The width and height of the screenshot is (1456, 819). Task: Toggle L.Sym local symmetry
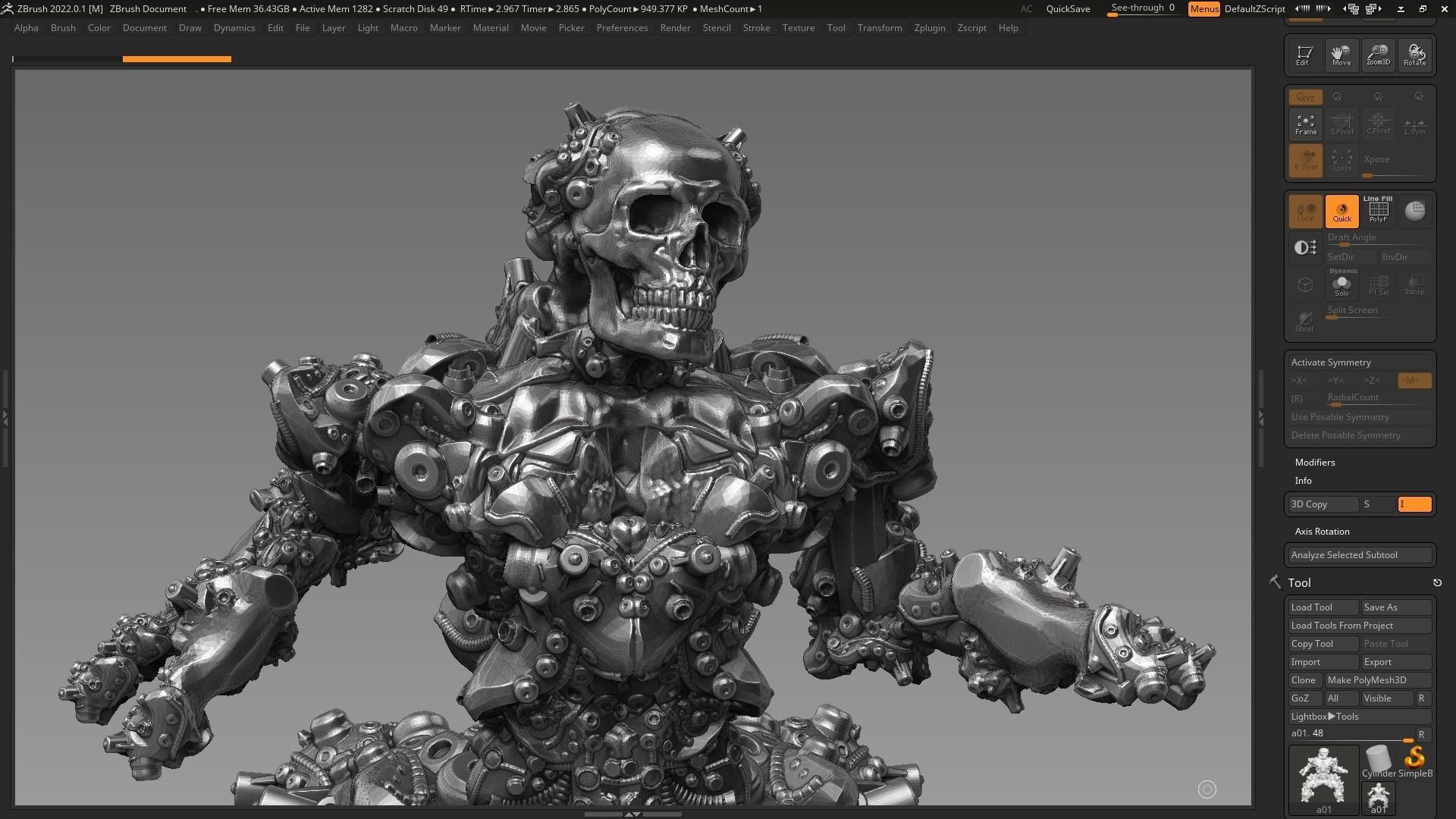coord(1414,124)
